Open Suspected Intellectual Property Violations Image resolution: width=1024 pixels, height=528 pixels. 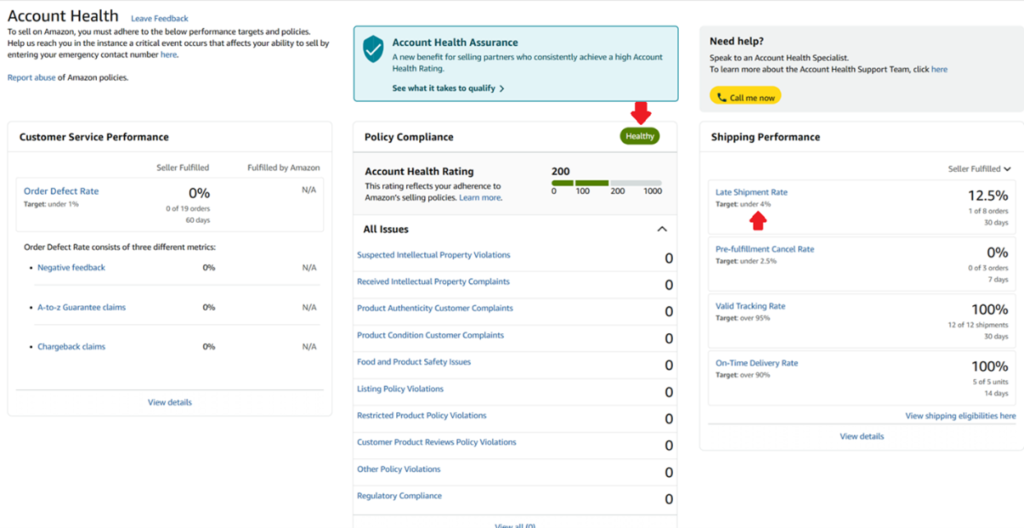click(433, 255)
